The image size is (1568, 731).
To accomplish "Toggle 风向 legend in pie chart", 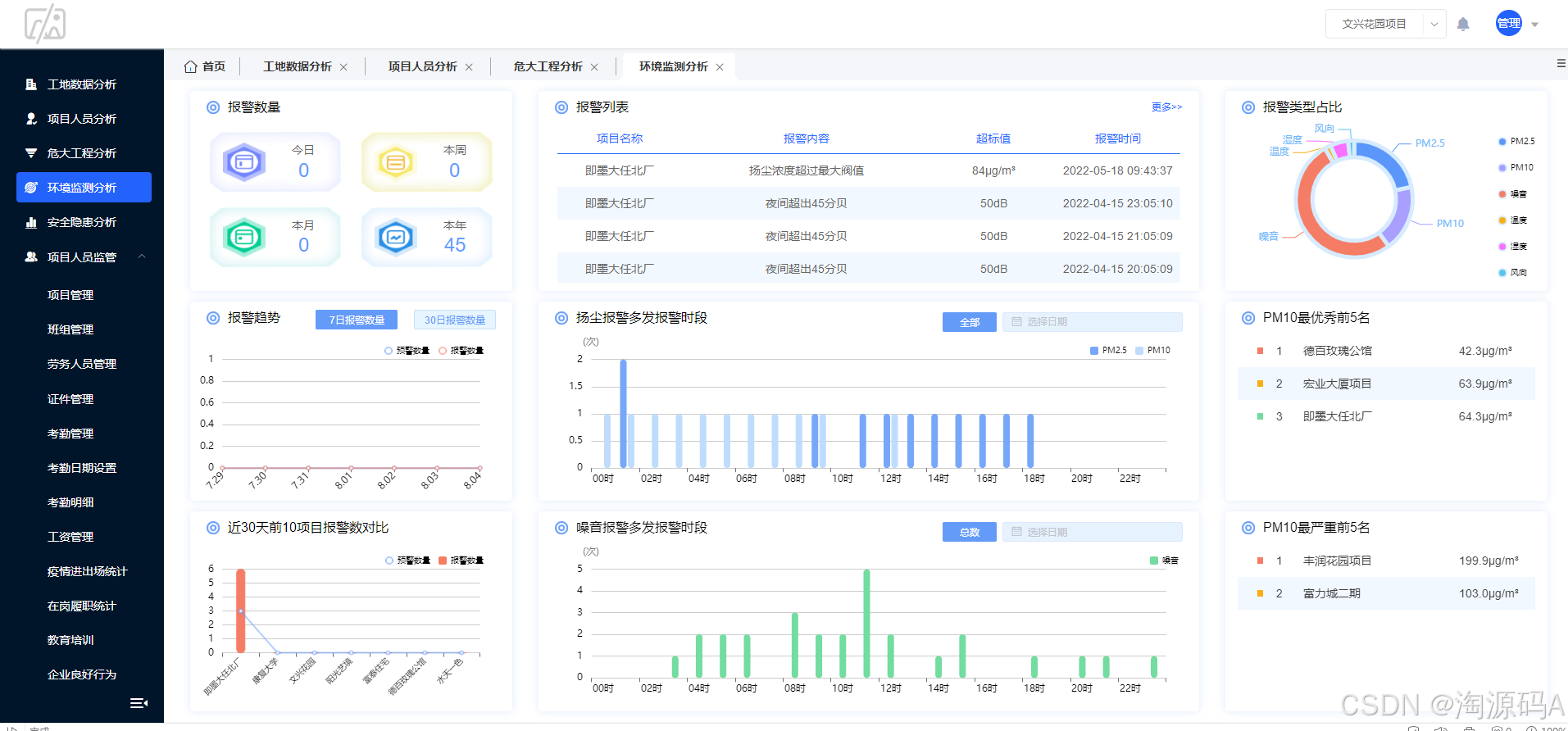I will pos(1512,272).
